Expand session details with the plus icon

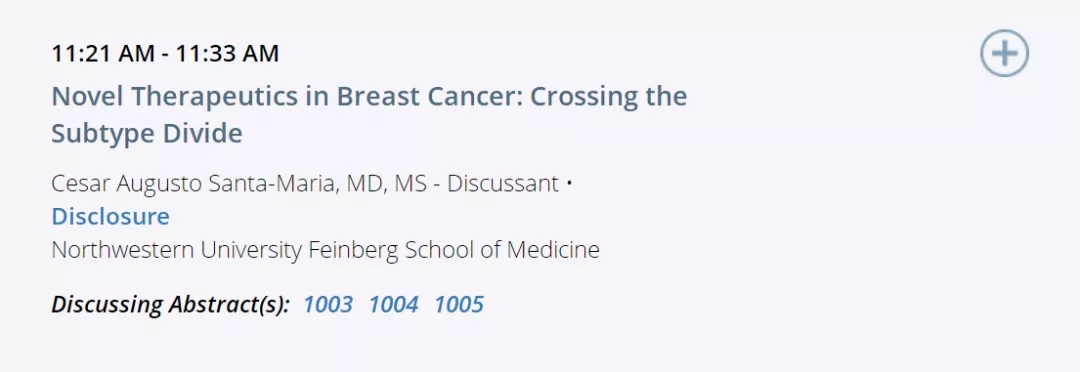coord(1004,53)
